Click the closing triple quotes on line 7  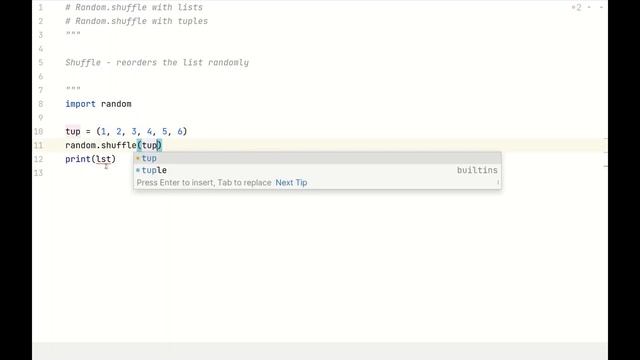[73, 89]
